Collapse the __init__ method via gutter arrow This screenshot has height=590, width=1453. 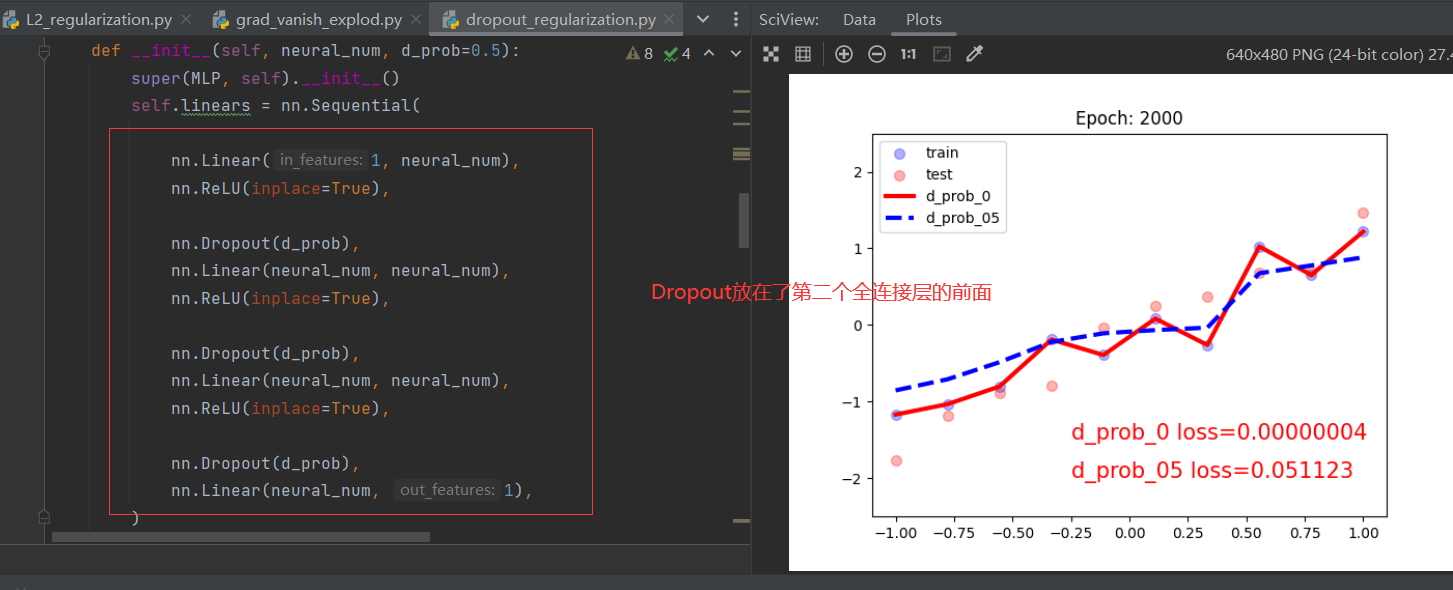tap(42, 49)
